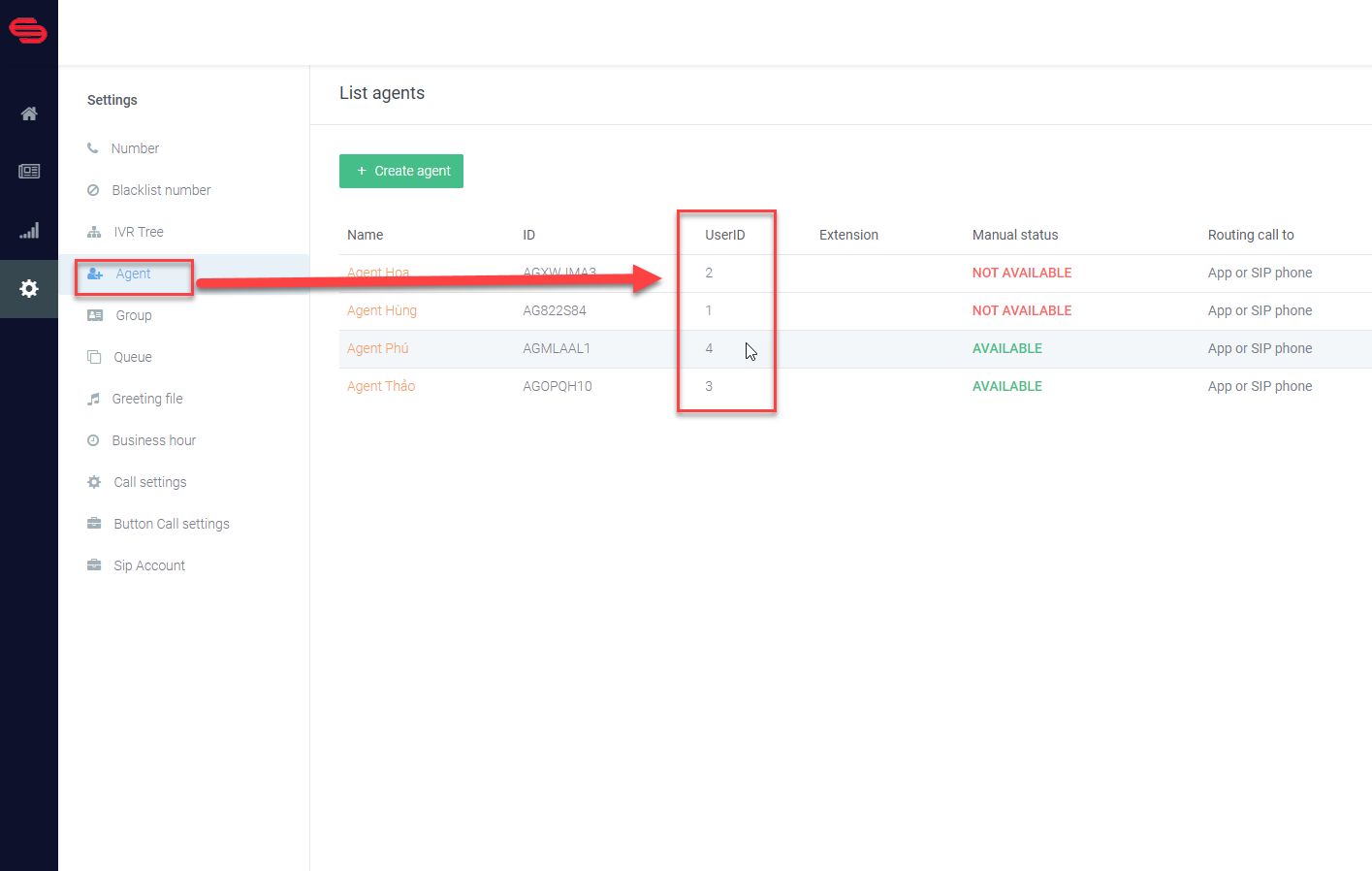Open the Group settings menu item

133,315
